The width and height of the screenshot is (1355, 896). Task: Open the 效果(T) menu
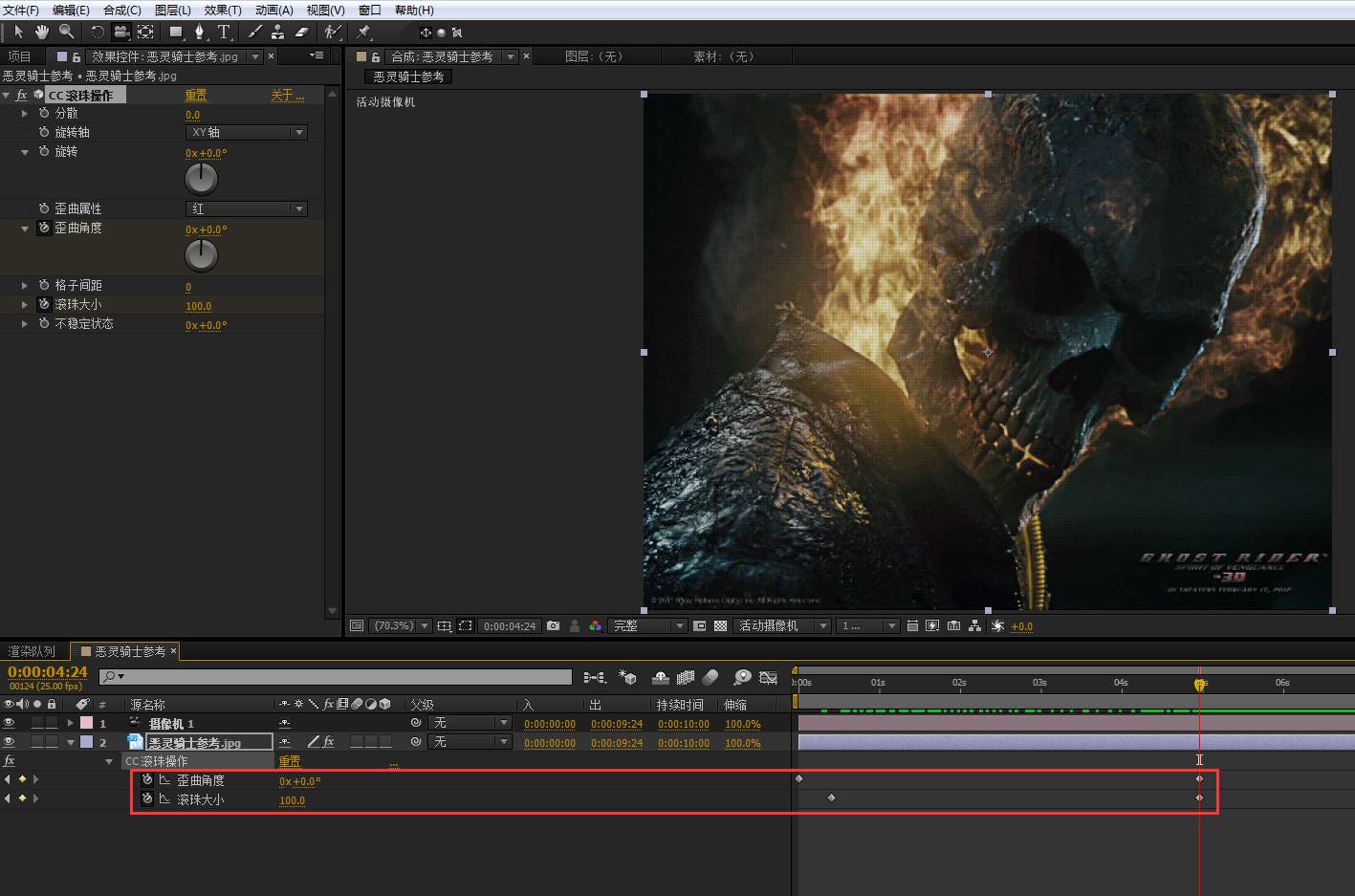pyautogui.click(x=222, y=10)
